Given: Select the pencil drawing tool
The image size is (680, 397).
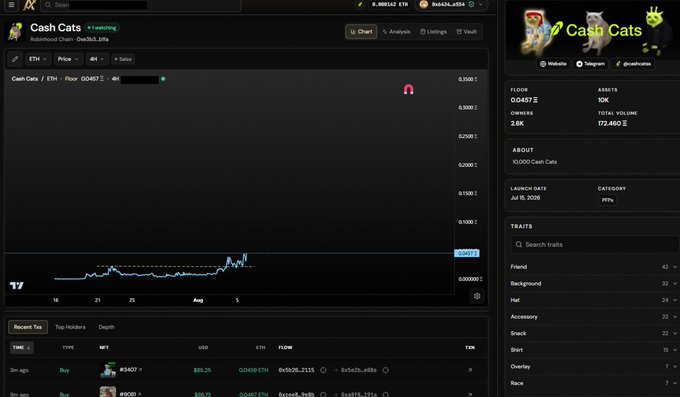Looking at the screenshot, I should tap(15, 59).
